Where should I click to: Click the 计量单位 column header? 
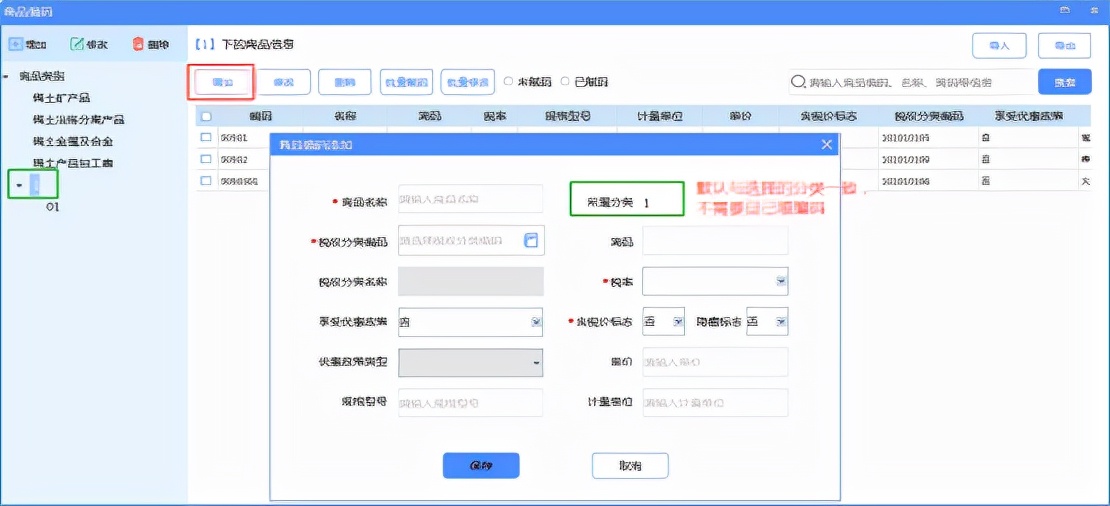click(x=658, y=116)
